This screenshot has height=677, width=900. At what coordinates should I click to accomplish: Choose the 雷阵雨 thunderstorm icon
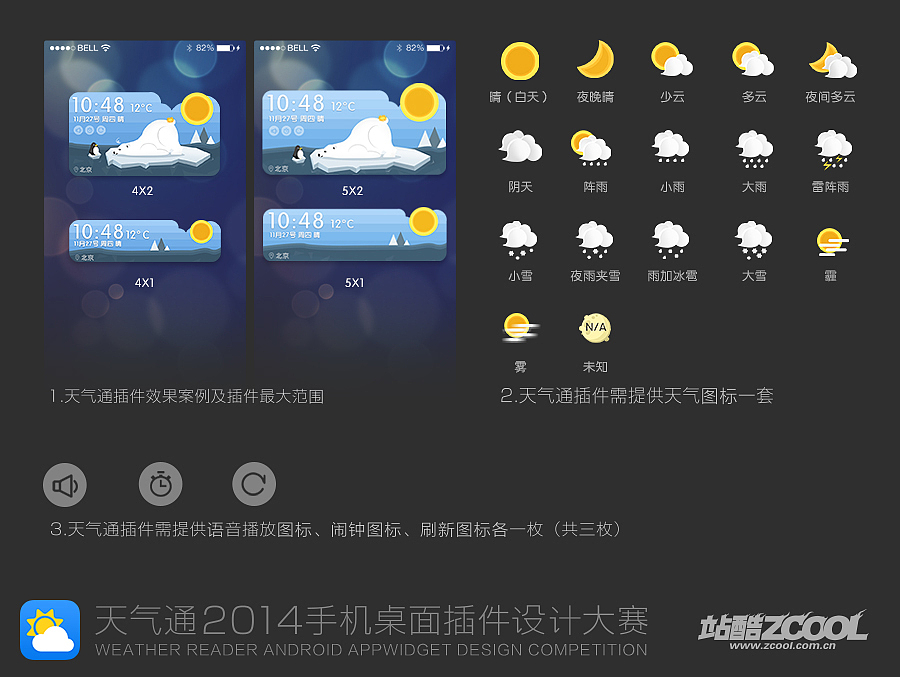[833, 150]
